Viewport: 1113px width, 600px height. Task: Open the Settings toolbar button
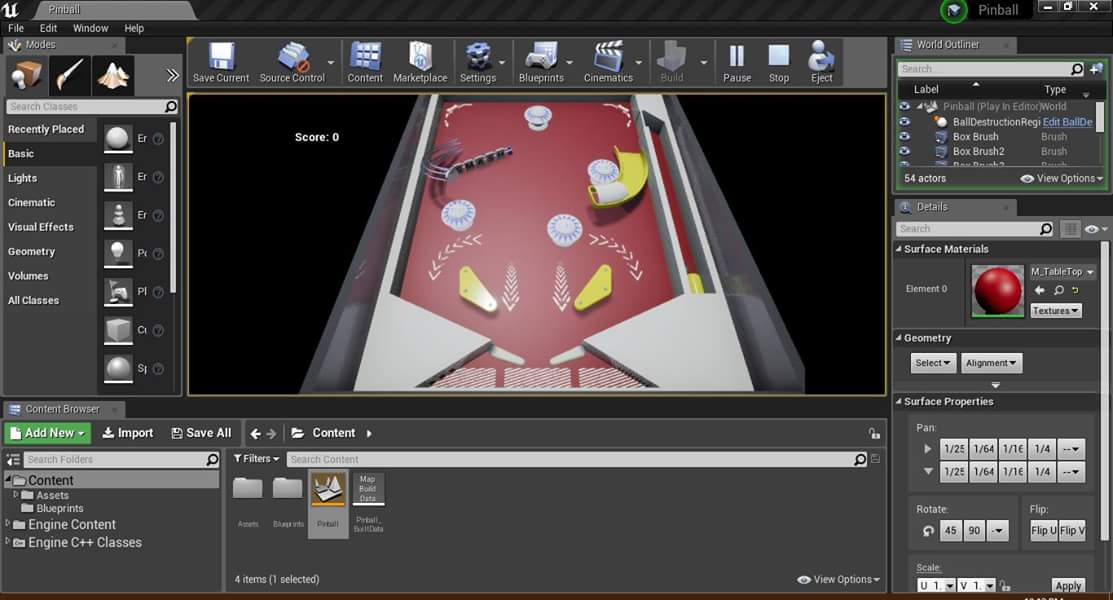coord(478,62)
